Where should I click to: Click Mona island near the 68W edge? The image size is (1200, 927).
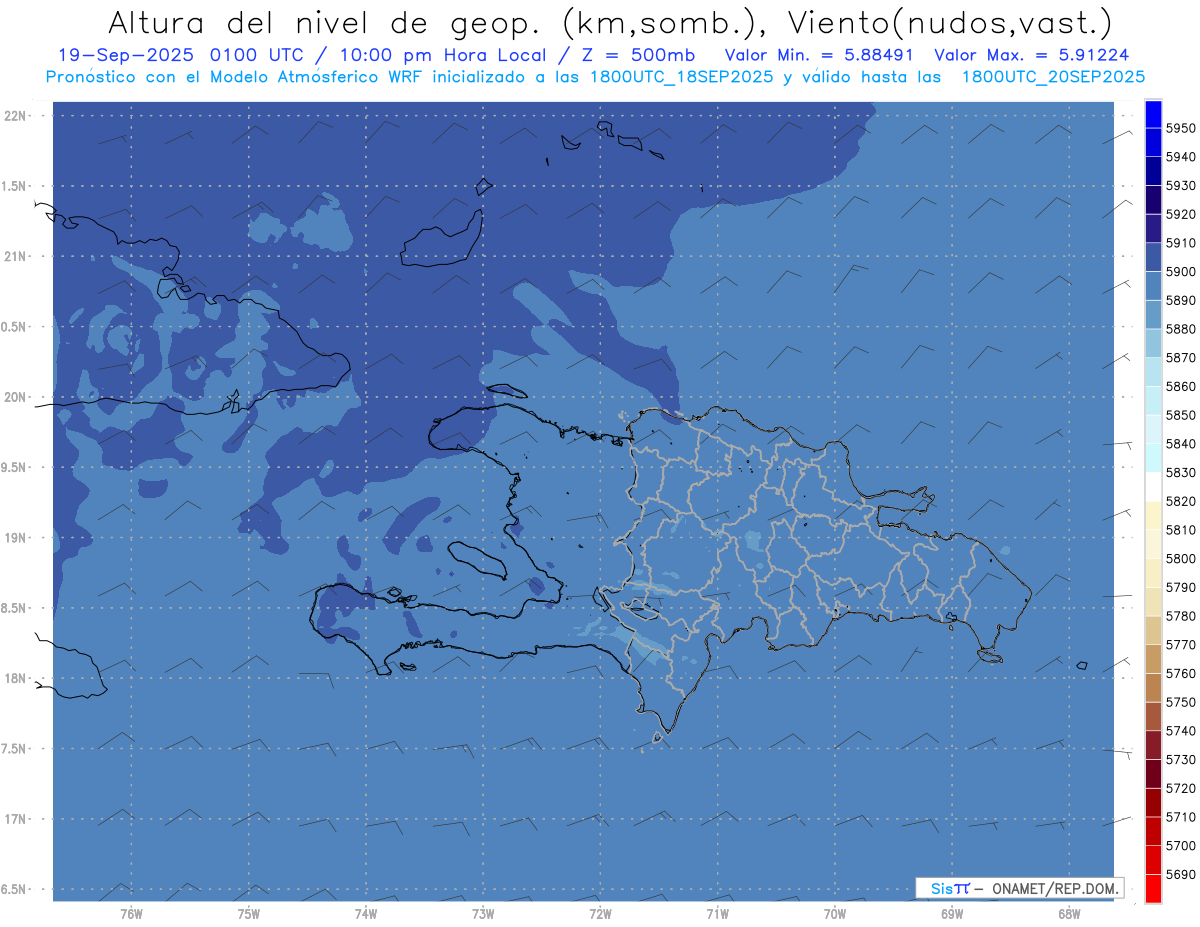click(1082, 665)
